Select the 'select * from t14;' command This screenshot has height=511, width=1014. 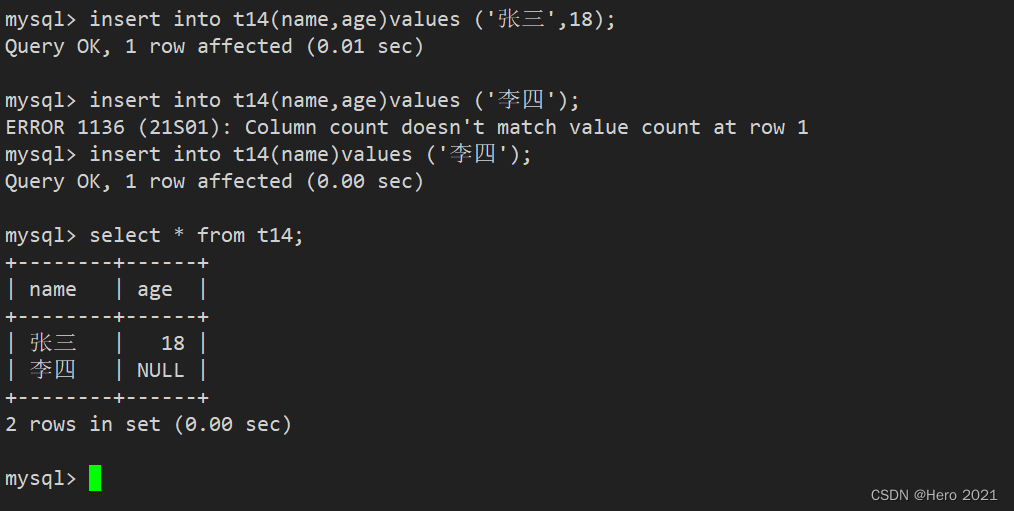click(x=196, y=235)
